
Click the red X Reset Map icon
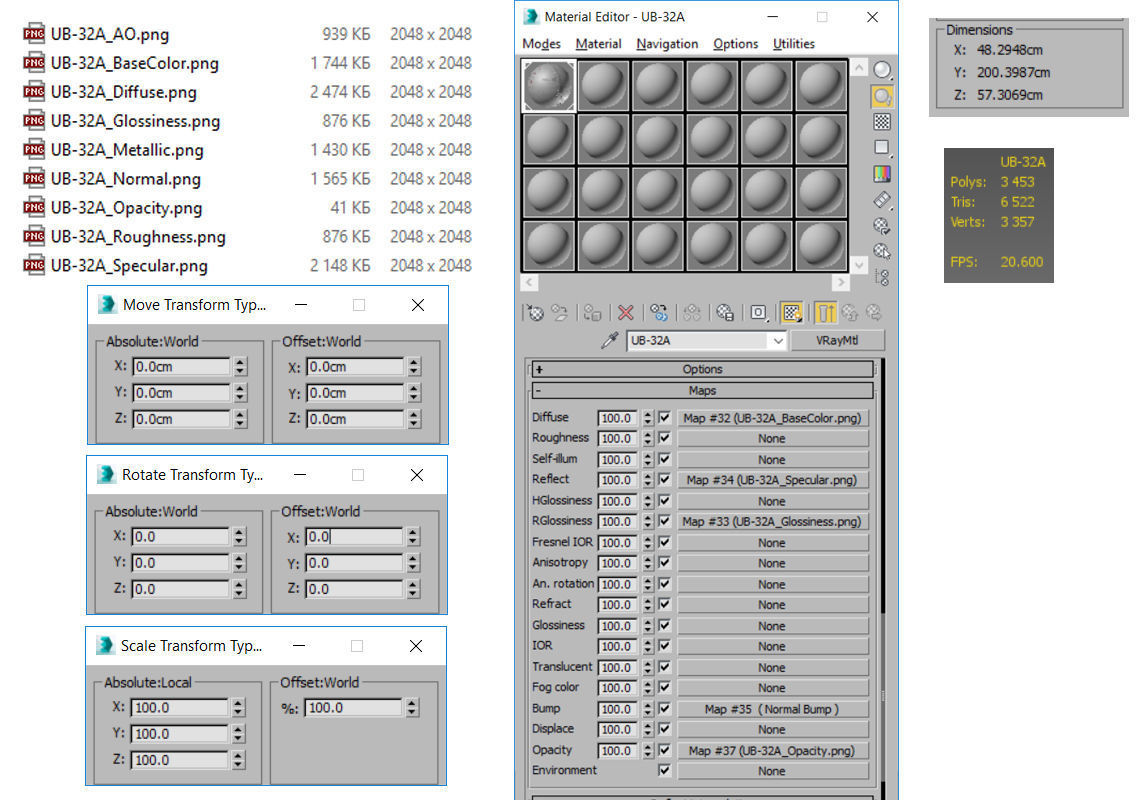coord(625,313)
